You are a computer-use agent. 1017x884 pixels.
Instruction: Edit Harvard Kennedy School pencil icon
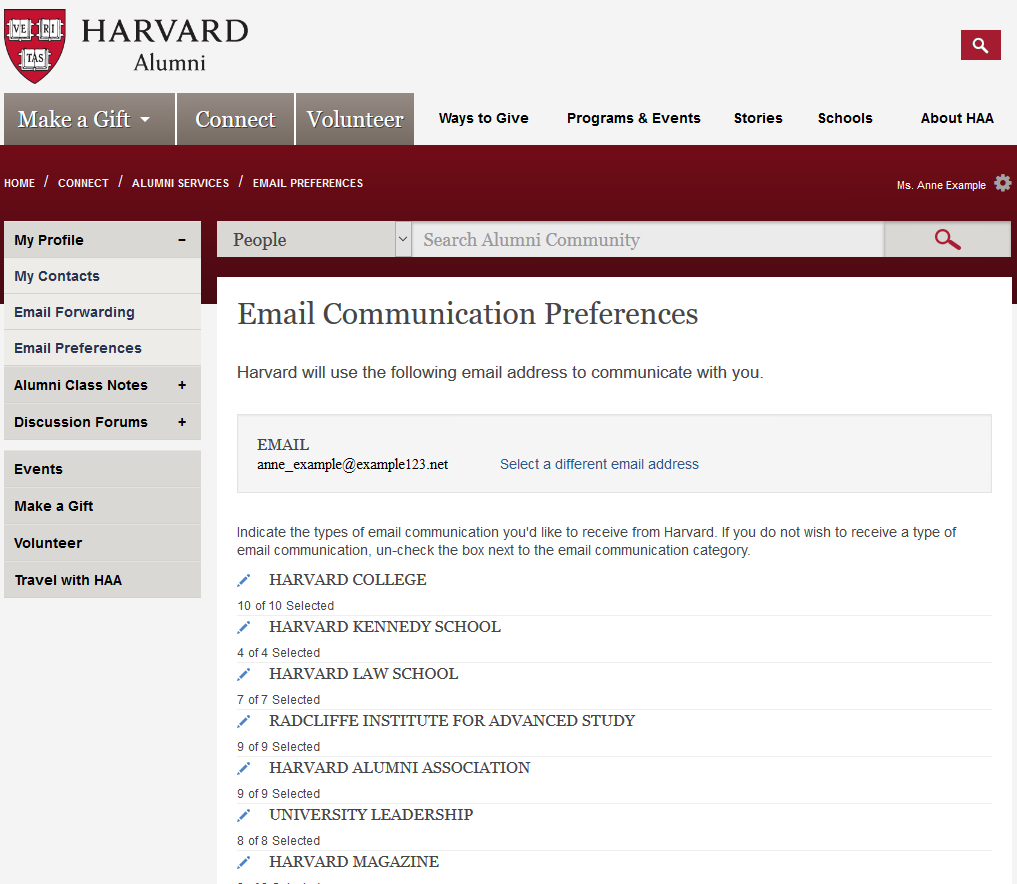(x=244, y=627)
